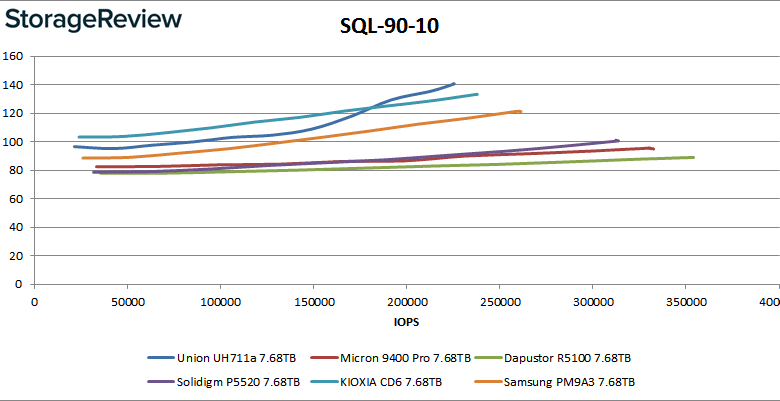Select the Union UH711a 7.68TB legend entry
This screenshot has width=780, height=401.
222,358
